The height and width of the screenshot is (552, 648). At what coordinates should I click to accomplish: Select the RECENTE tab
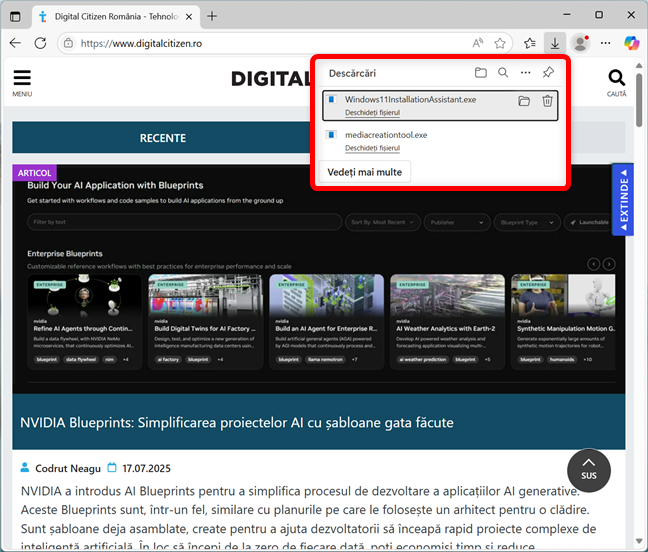[162, 138]
